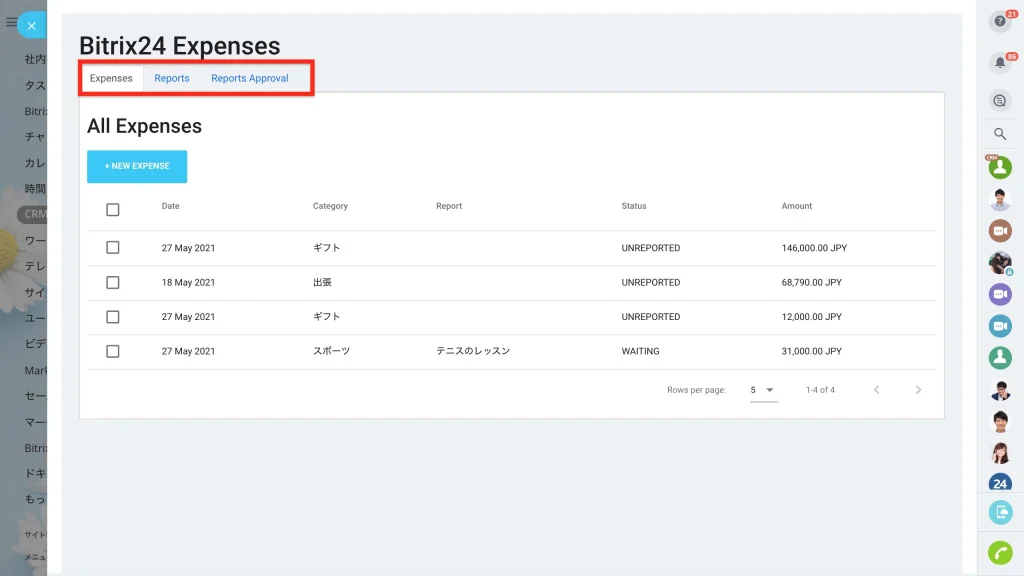
Task: Click the 146,000.00 JPY amount
Action: pyautogui.click(x=814, y=248)
